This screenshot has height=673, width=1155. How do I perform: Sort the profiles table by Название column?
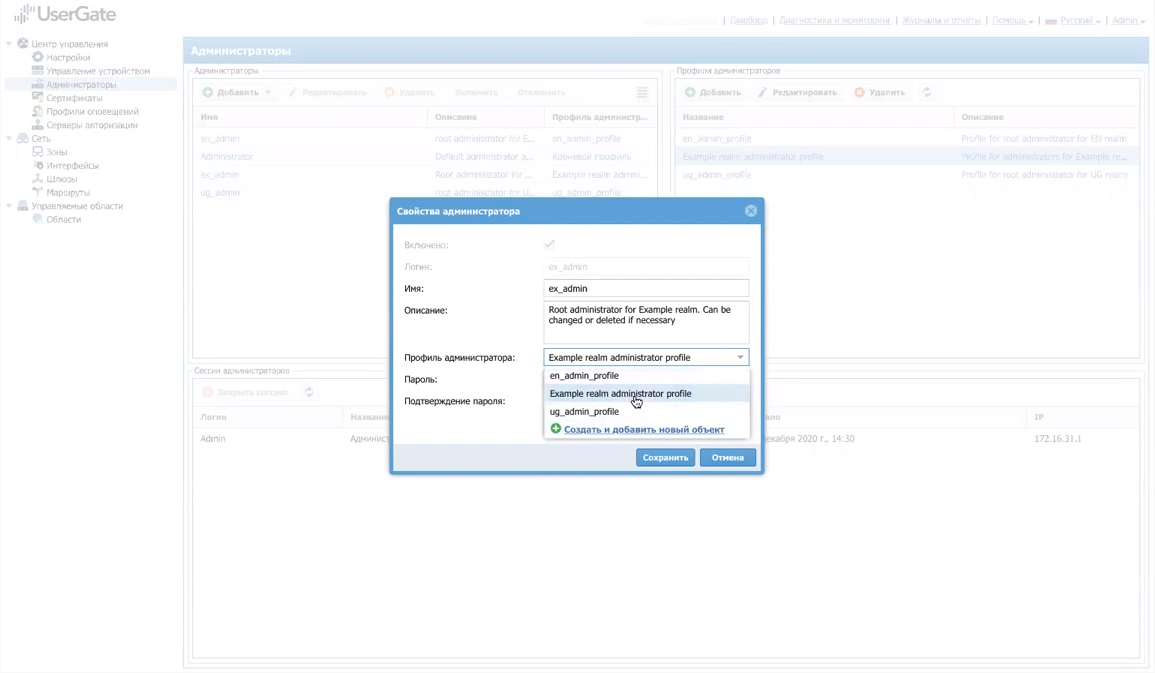pyautogui.click(x=815, y=117)
